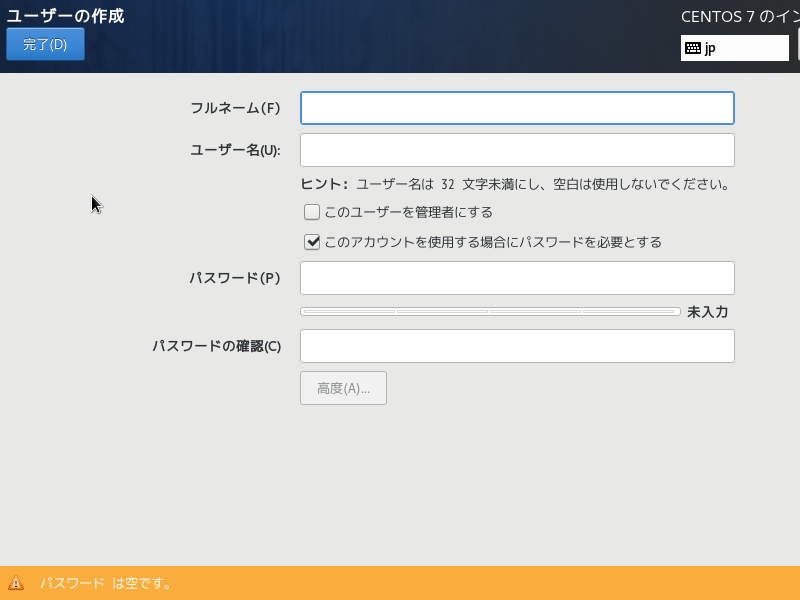800x600 pixels.
Task: Enable このユーザーを管理者にする checkbox
Action: (312, 212)
